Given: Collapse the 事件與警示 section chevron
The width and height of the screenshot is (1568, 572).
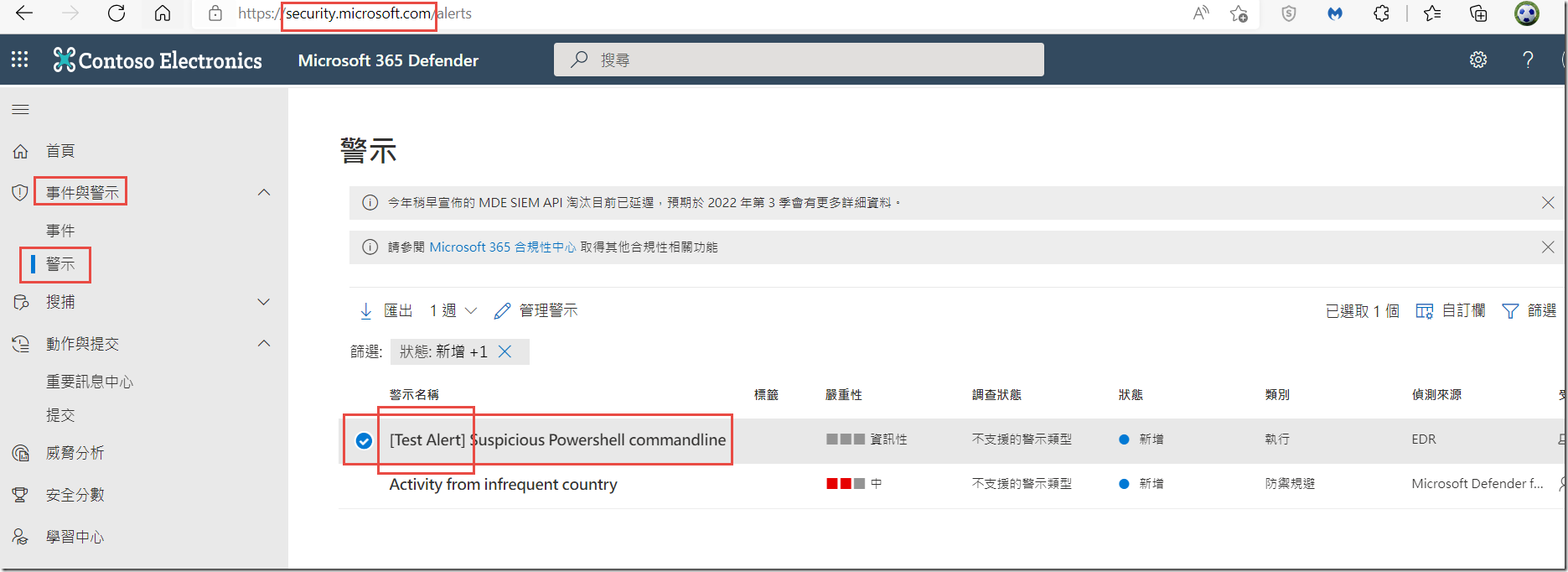Looking at the screenshot, I should (x=264, y=193).
